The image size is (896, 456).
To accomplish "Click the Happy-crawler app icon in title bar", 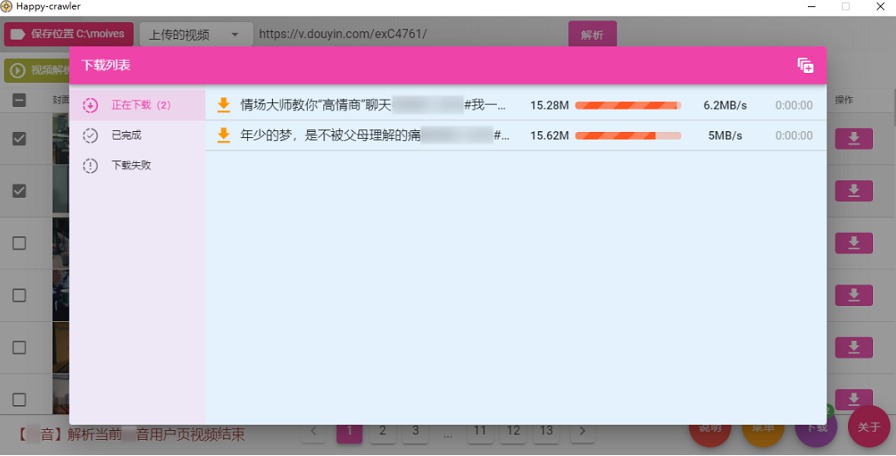I will [x=6, y=6].
